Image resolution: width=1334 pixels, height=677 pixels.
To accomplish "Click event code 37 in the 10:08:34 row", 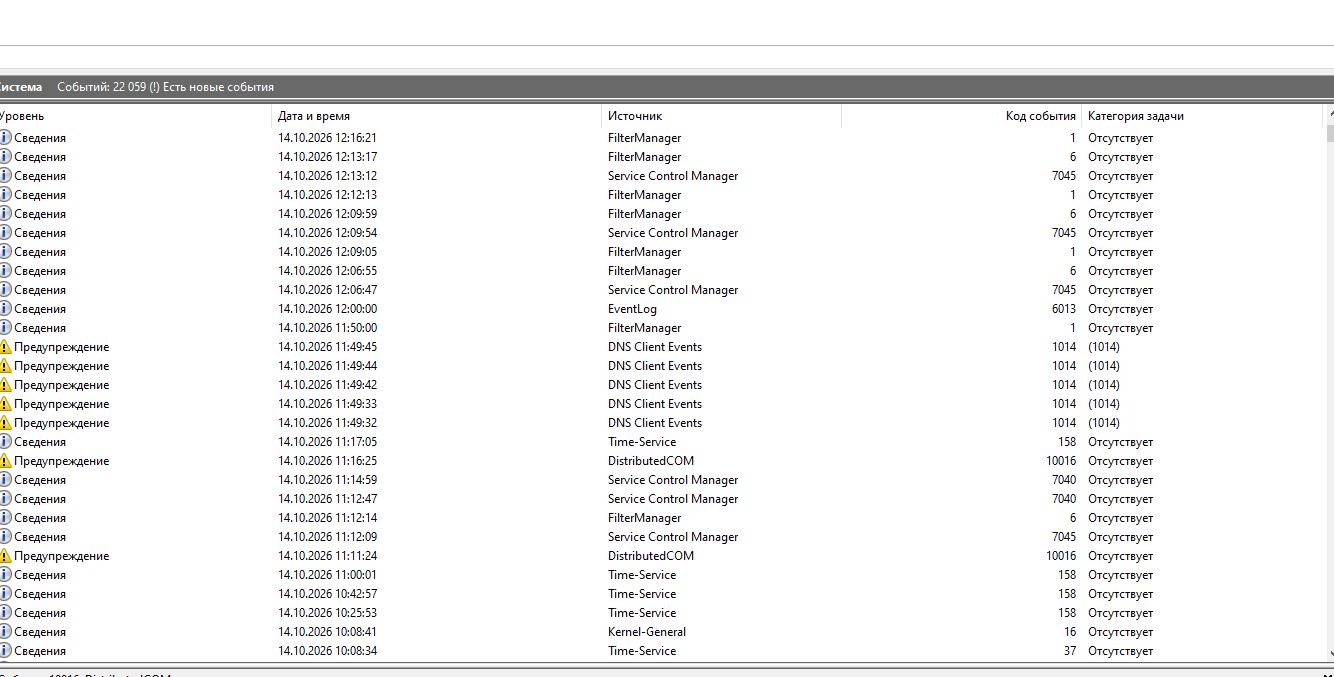I will point(1070,651).
